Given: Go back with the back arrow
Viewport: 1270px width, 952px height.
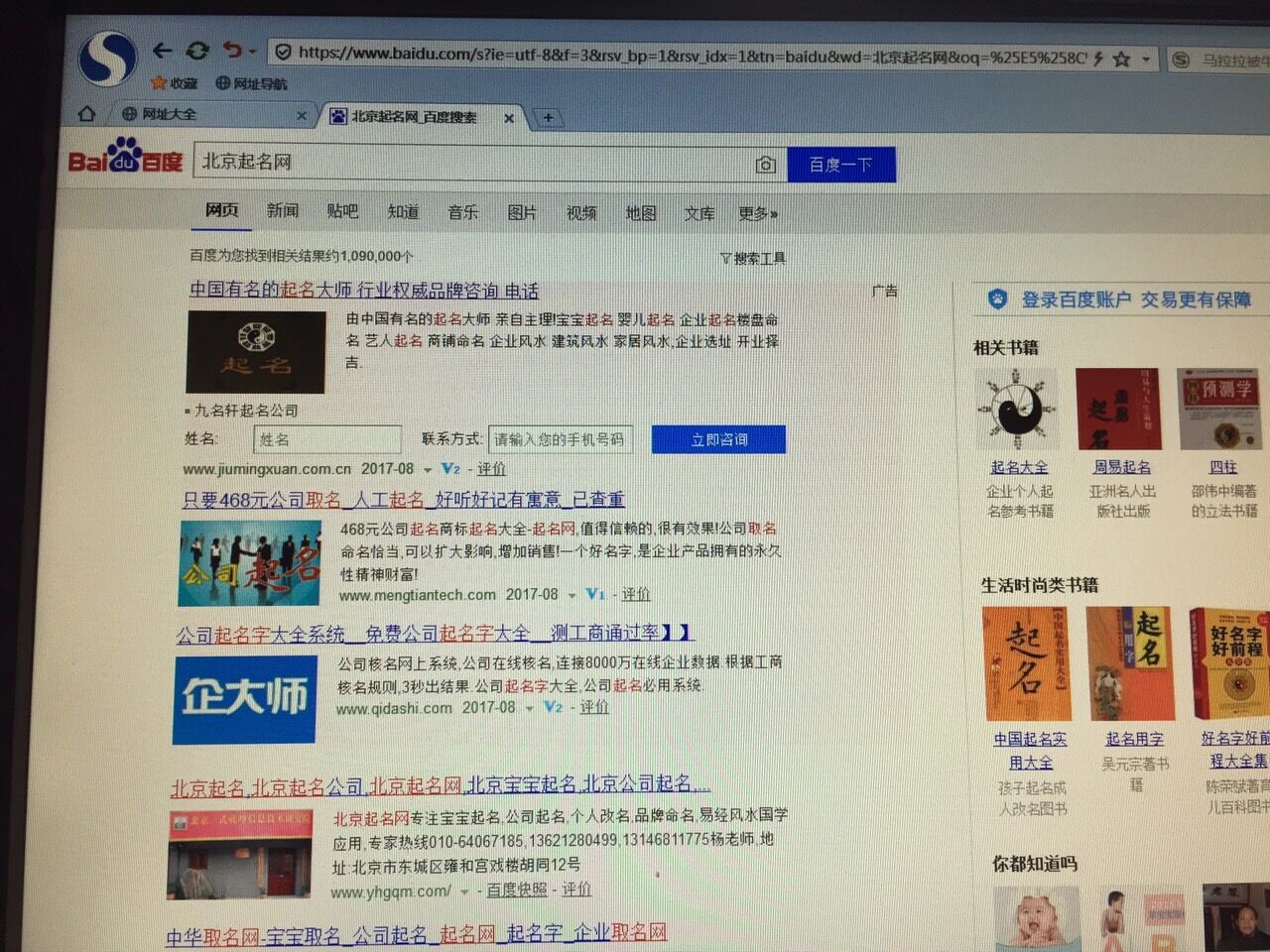Looking at the screenshot, I should pyautogui.click(x=163, y=50).
